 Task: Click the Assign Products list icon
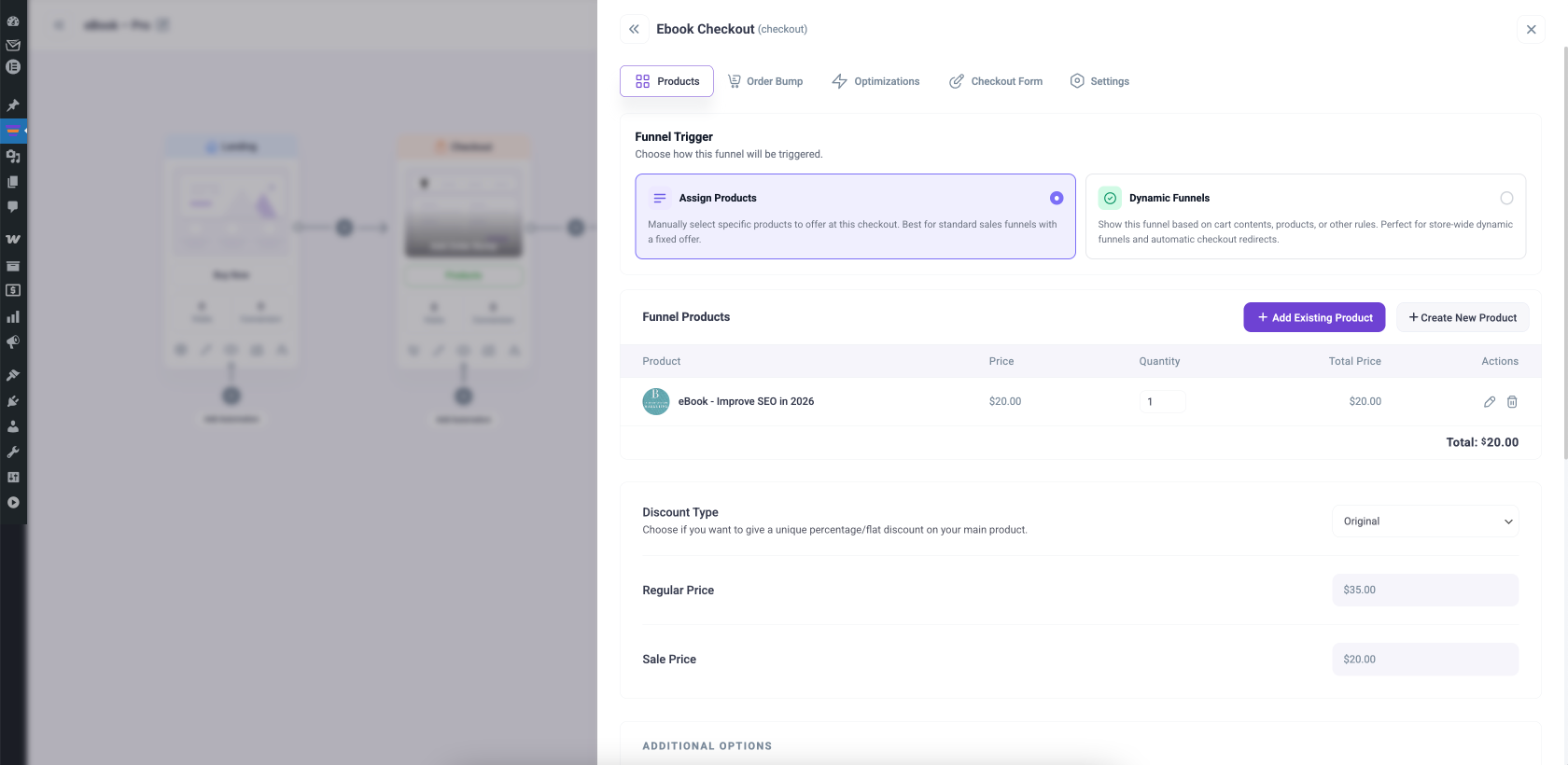click(x=660, y=198)
